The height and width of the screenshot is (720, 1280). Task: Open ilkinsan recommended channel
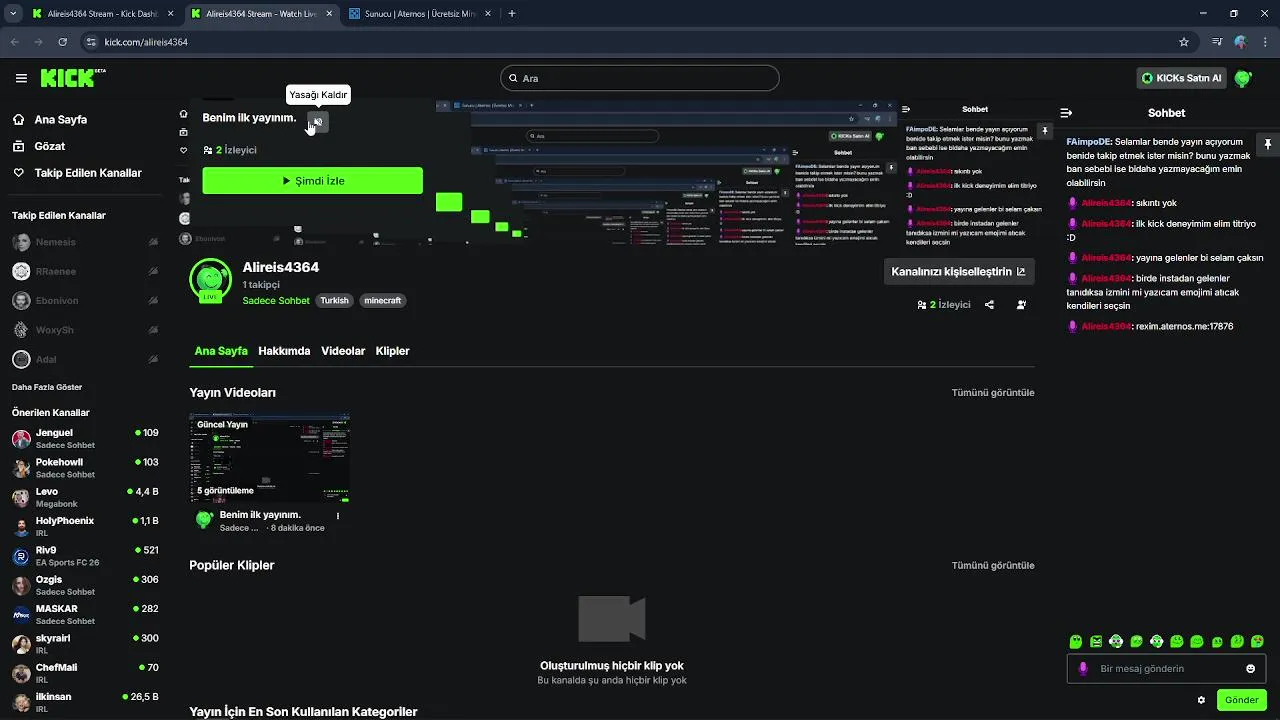pyautogui.click(x=85, y=702)
